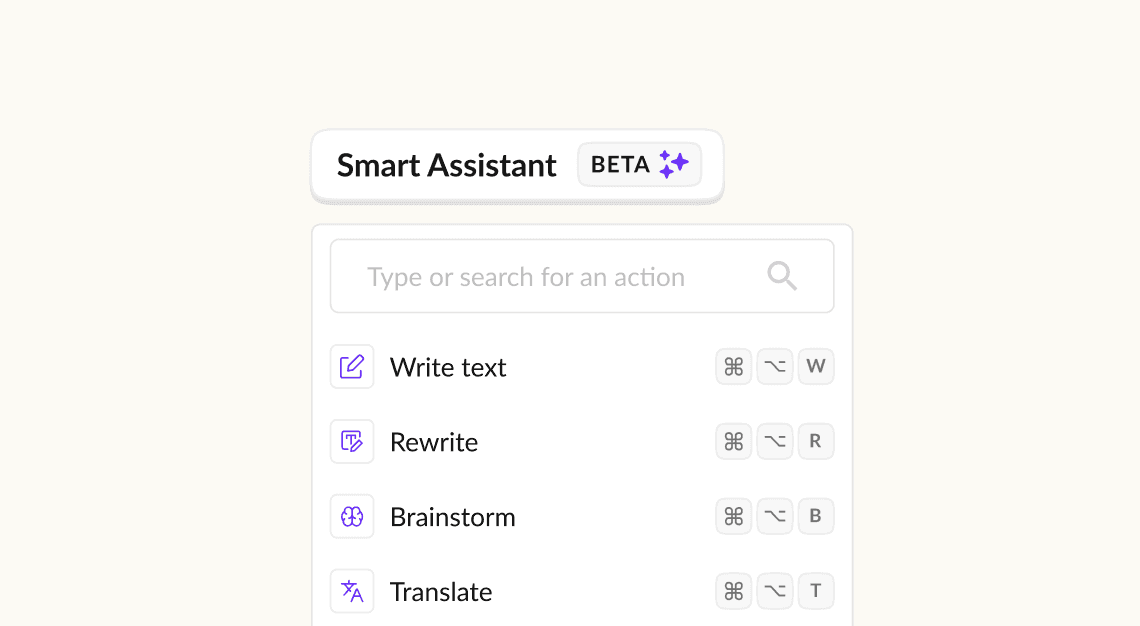The image size is (1140, 626).
Task: Select the Brainstorm brain icon
Action: [x=352, y=516]
